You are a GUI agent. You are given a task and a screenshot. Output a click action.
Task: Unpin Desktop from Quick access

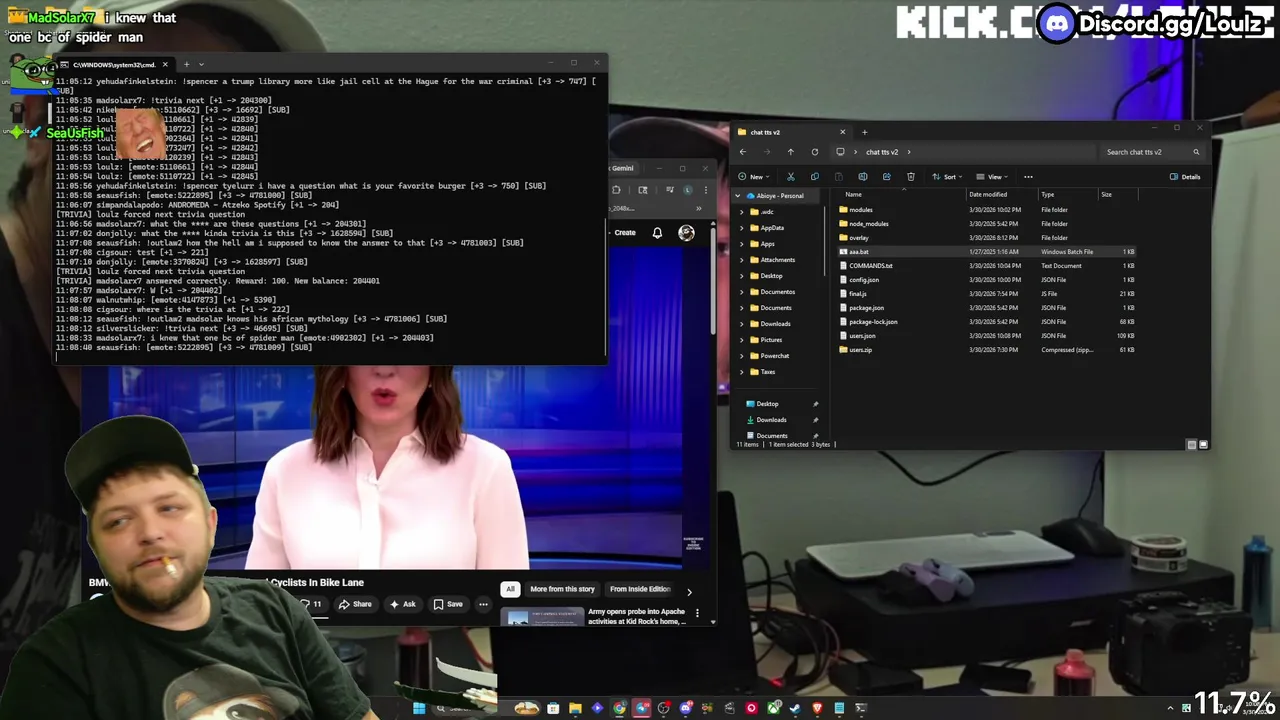(815, 404)
